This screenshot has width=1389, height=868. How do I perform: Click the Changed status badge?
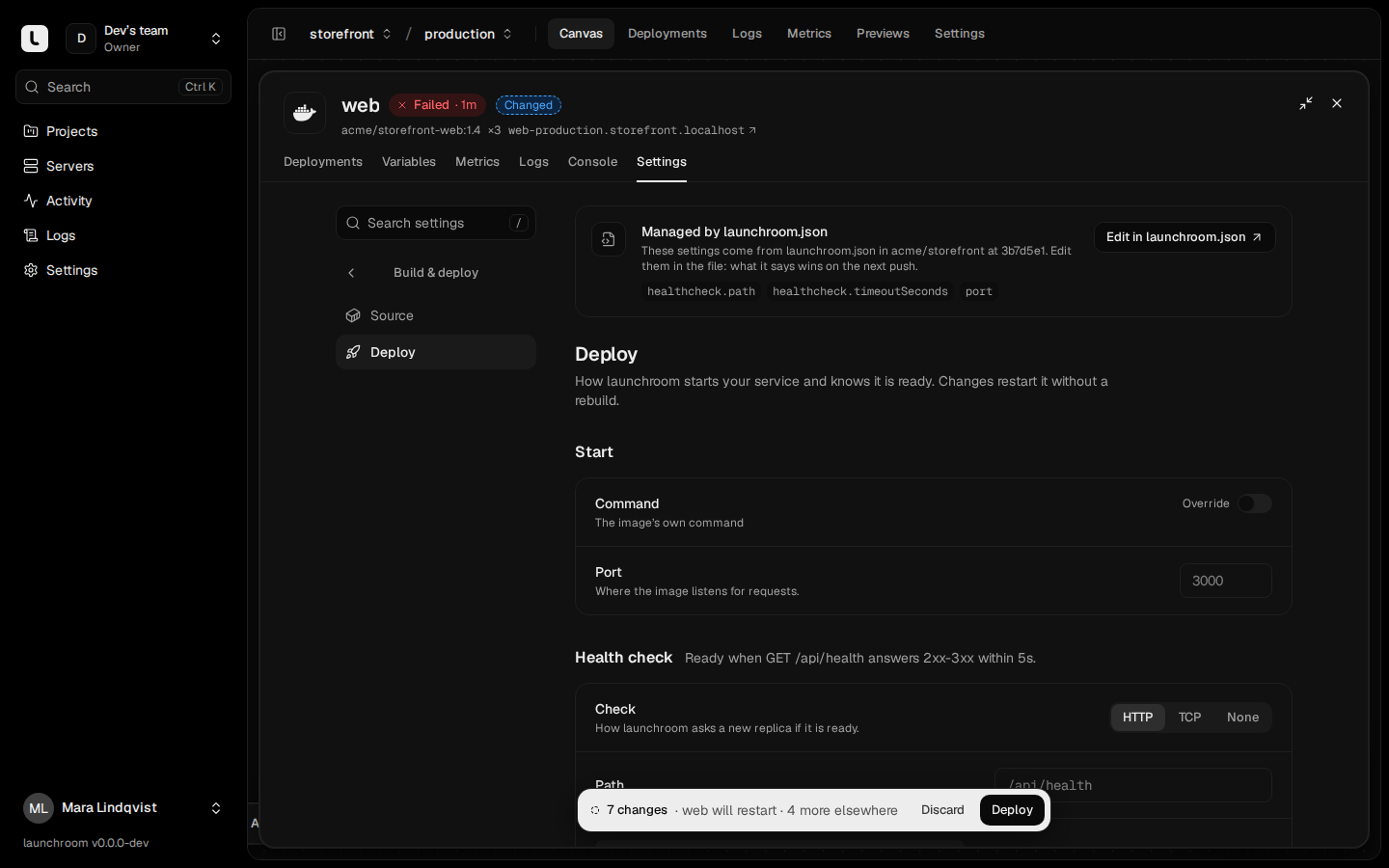[x=529, y=105]
